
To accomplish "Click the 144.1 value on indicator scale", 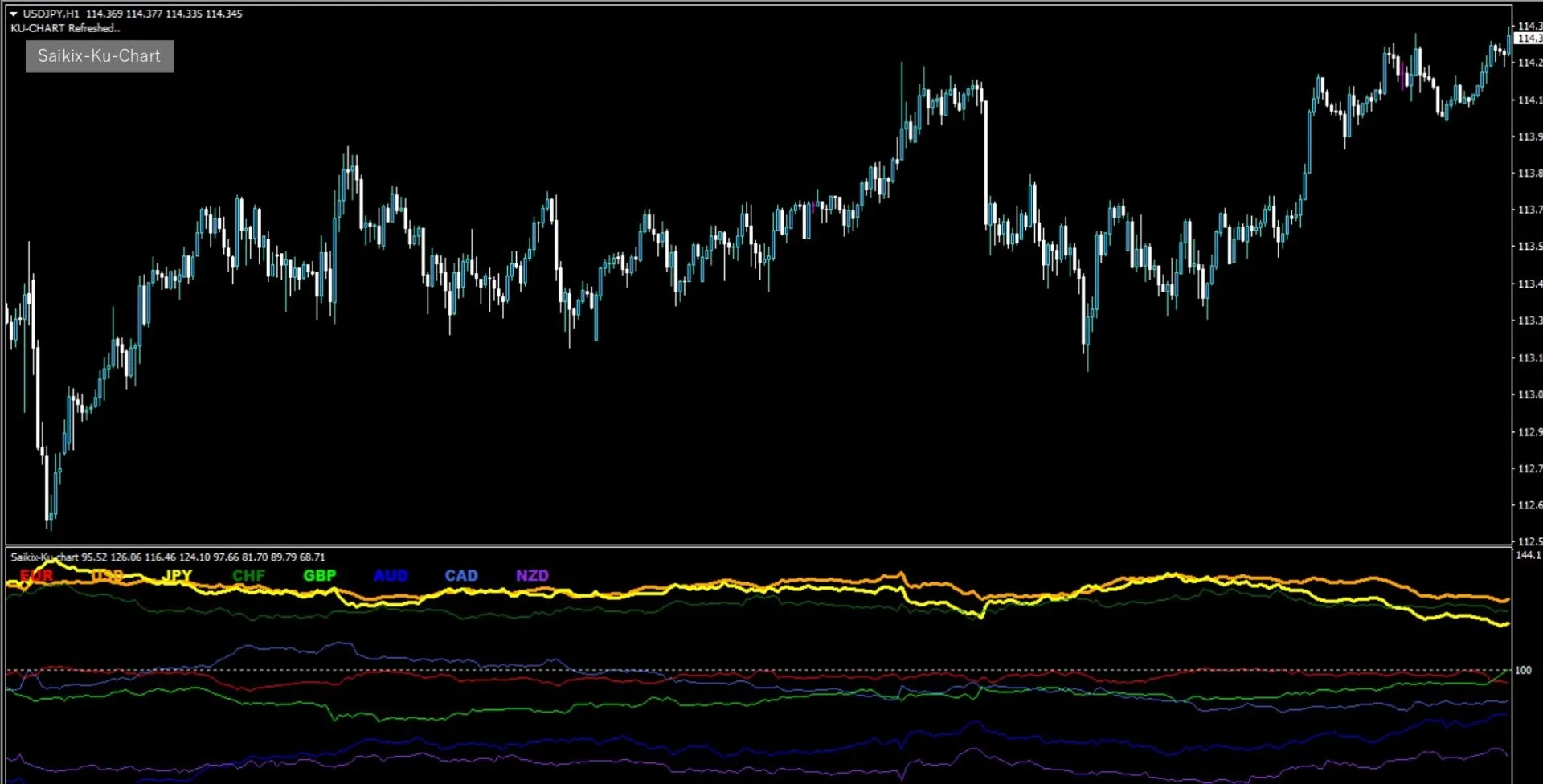I will pyautogui.click(x=1529, y=555).
